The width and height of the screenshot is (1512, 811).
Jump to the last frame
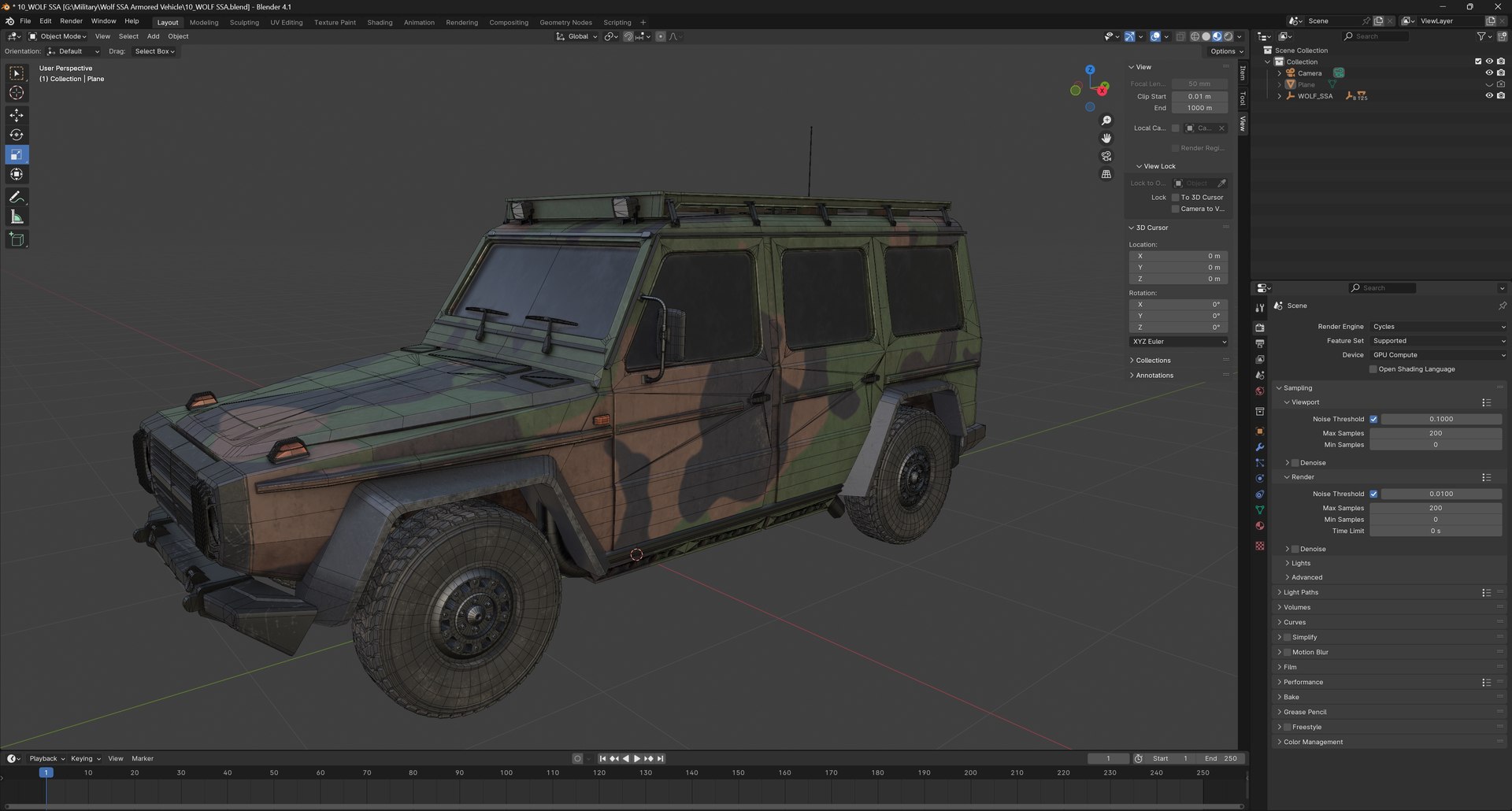(661, 759)
